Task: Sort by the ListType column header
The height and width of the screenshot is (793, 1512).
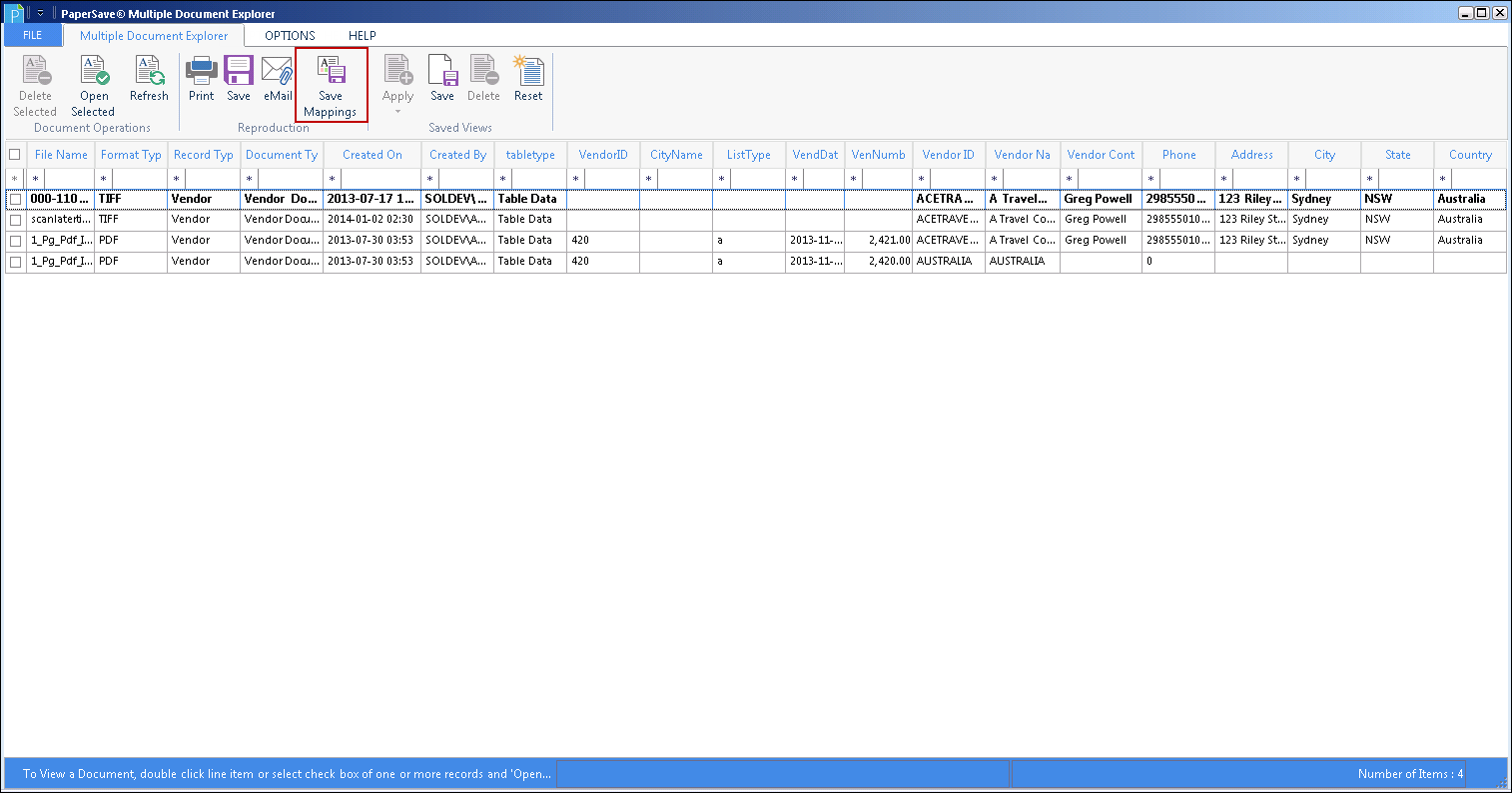Action: pos(749,155)
